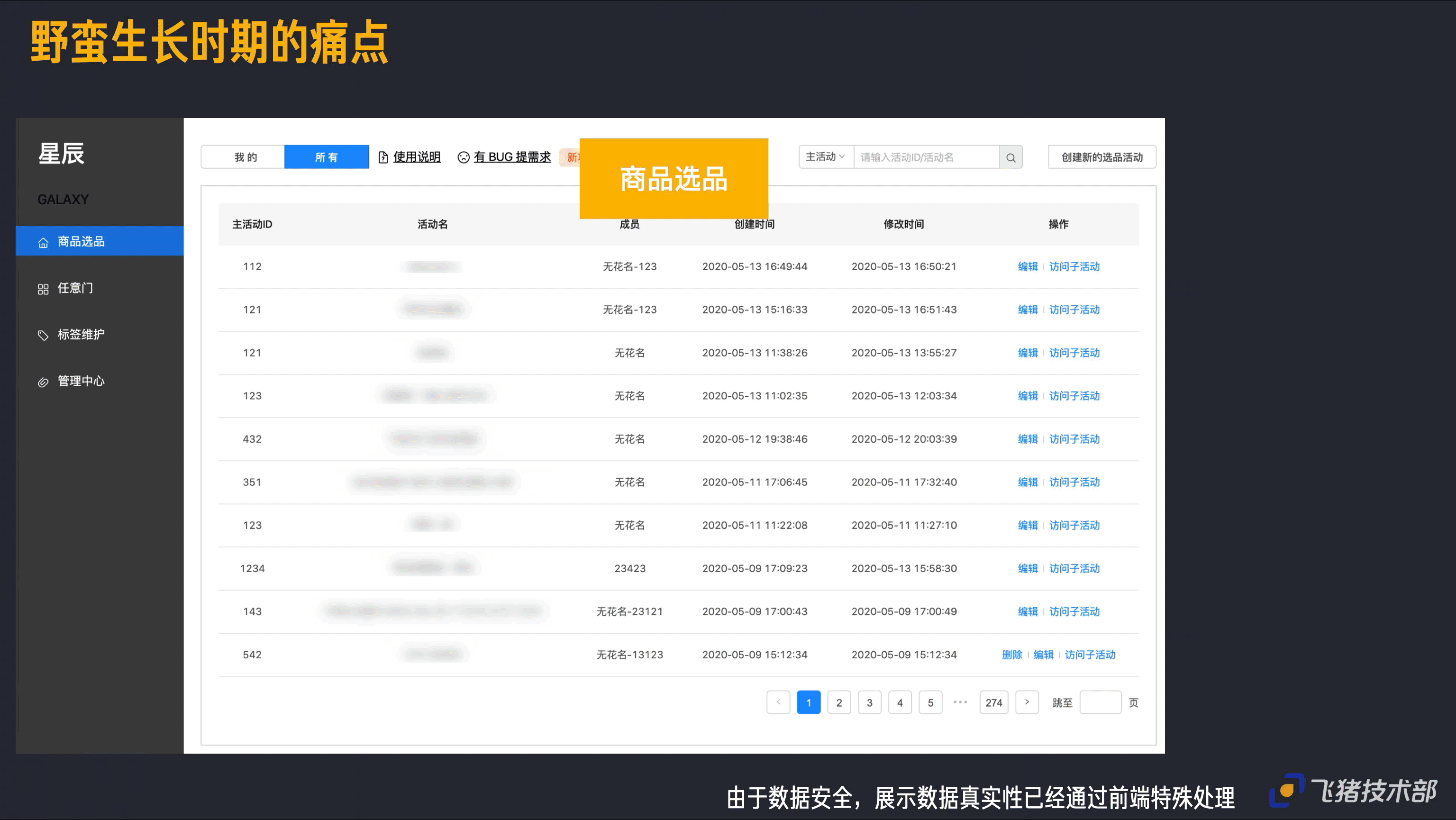Select the 所有 filter tab
The width and height of the screenshot is (1456, 820).
(326, 157)
